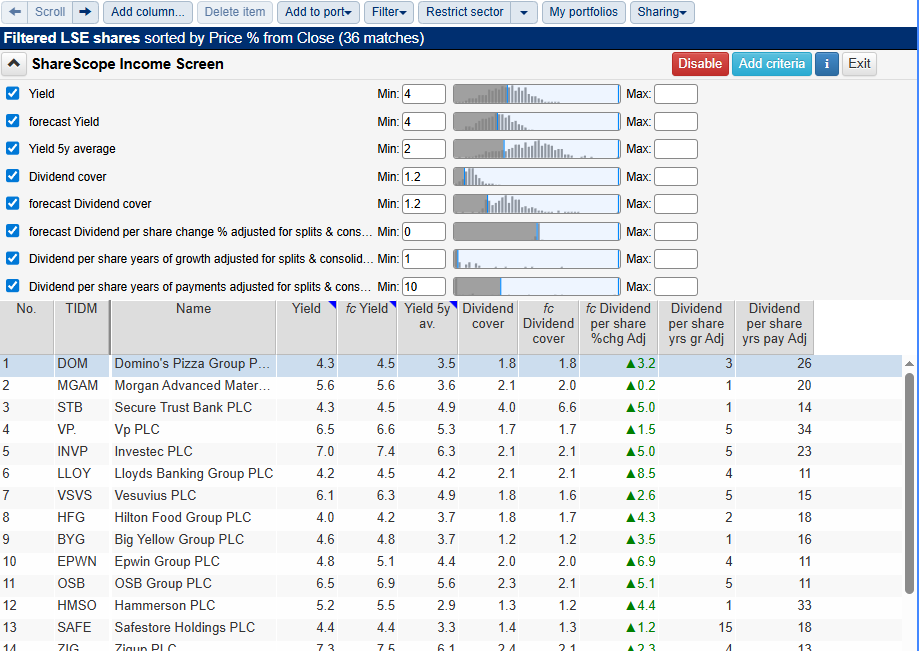
Task: Select Hammerson PLC row
Action: [x=451, y=605]
